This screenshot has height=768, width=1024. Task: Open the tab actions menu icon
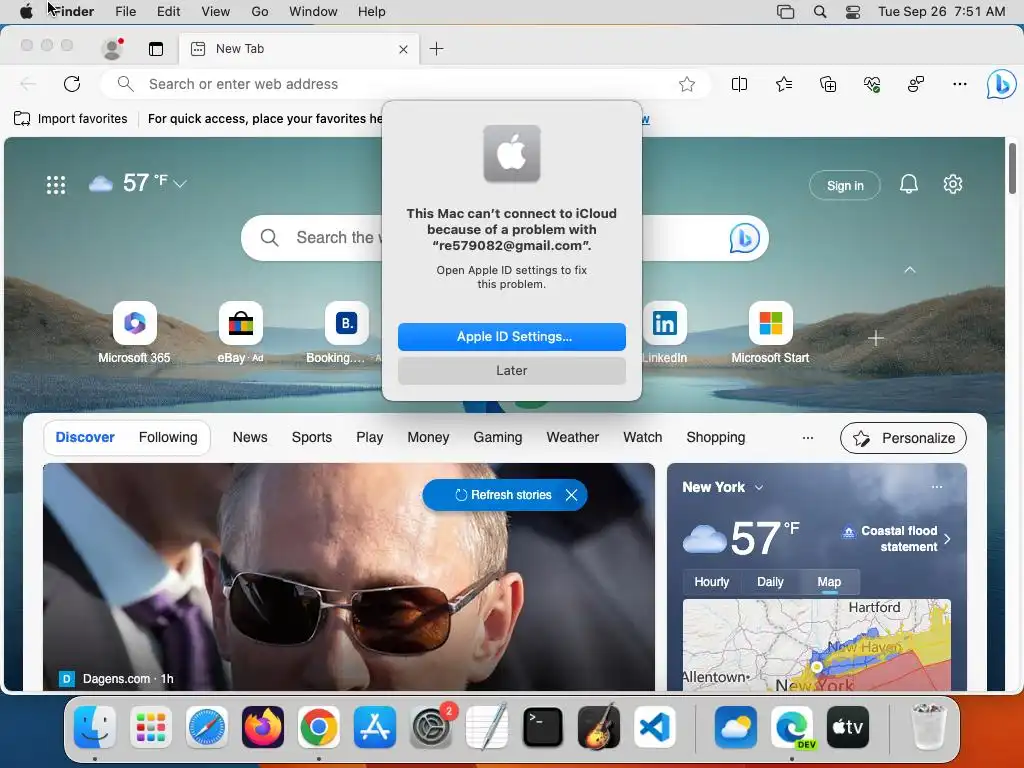point(155,49)
